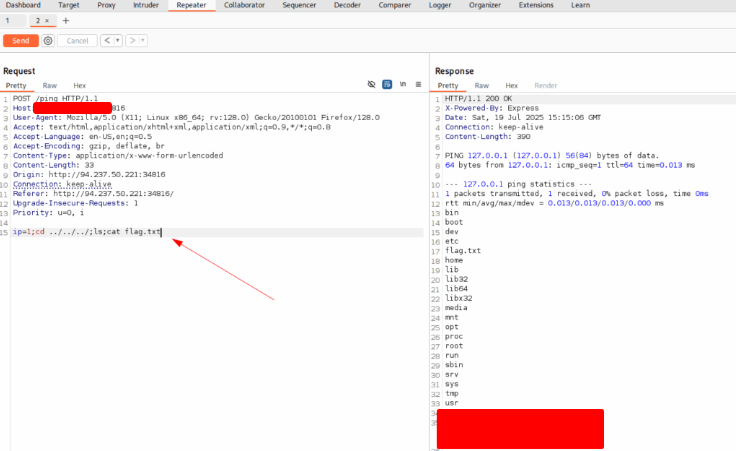
Task: Open the request editor hamburger menu
Action: pyautogui.click(x=418, y=85)
